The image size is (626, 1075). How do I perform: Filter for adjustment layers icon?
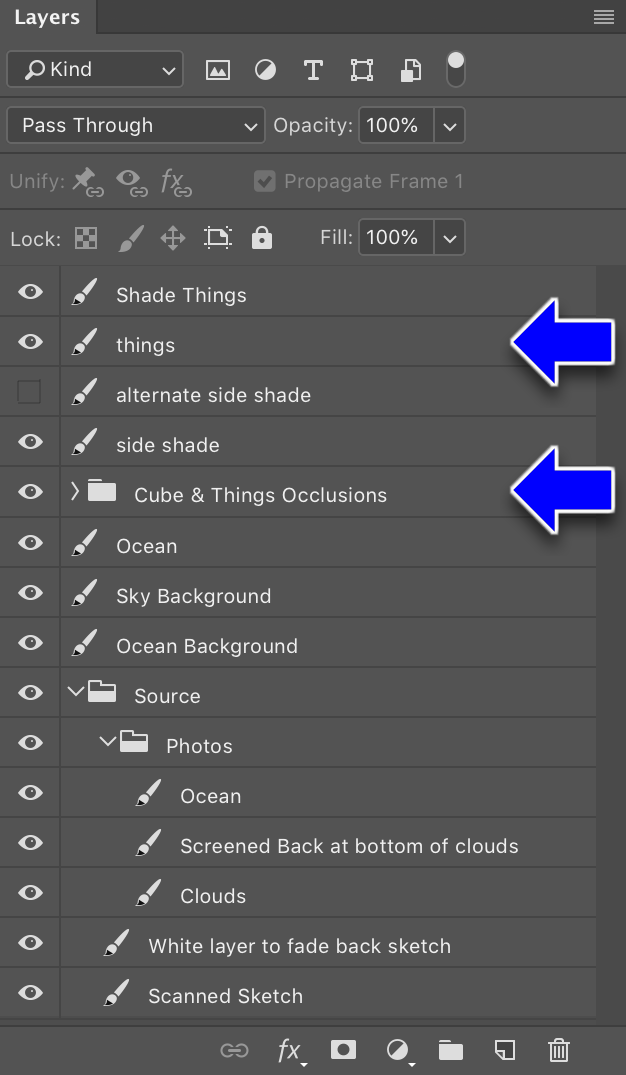[265, 70]
